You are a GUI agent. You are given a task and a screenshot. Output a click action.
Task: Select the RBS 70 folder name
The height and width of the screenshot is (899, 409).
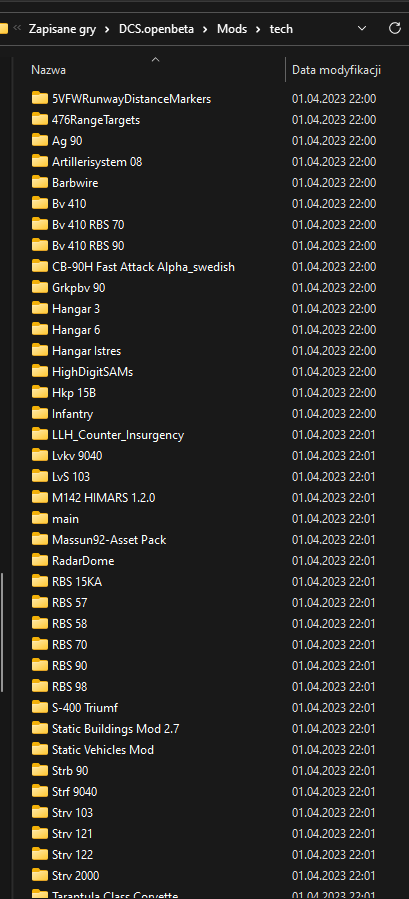coord(69,645)
